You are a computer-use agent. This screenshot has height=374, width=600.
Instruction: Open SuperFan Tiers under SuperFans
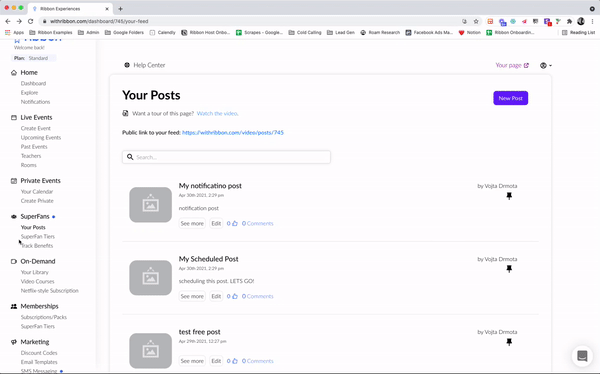point(38,237)
